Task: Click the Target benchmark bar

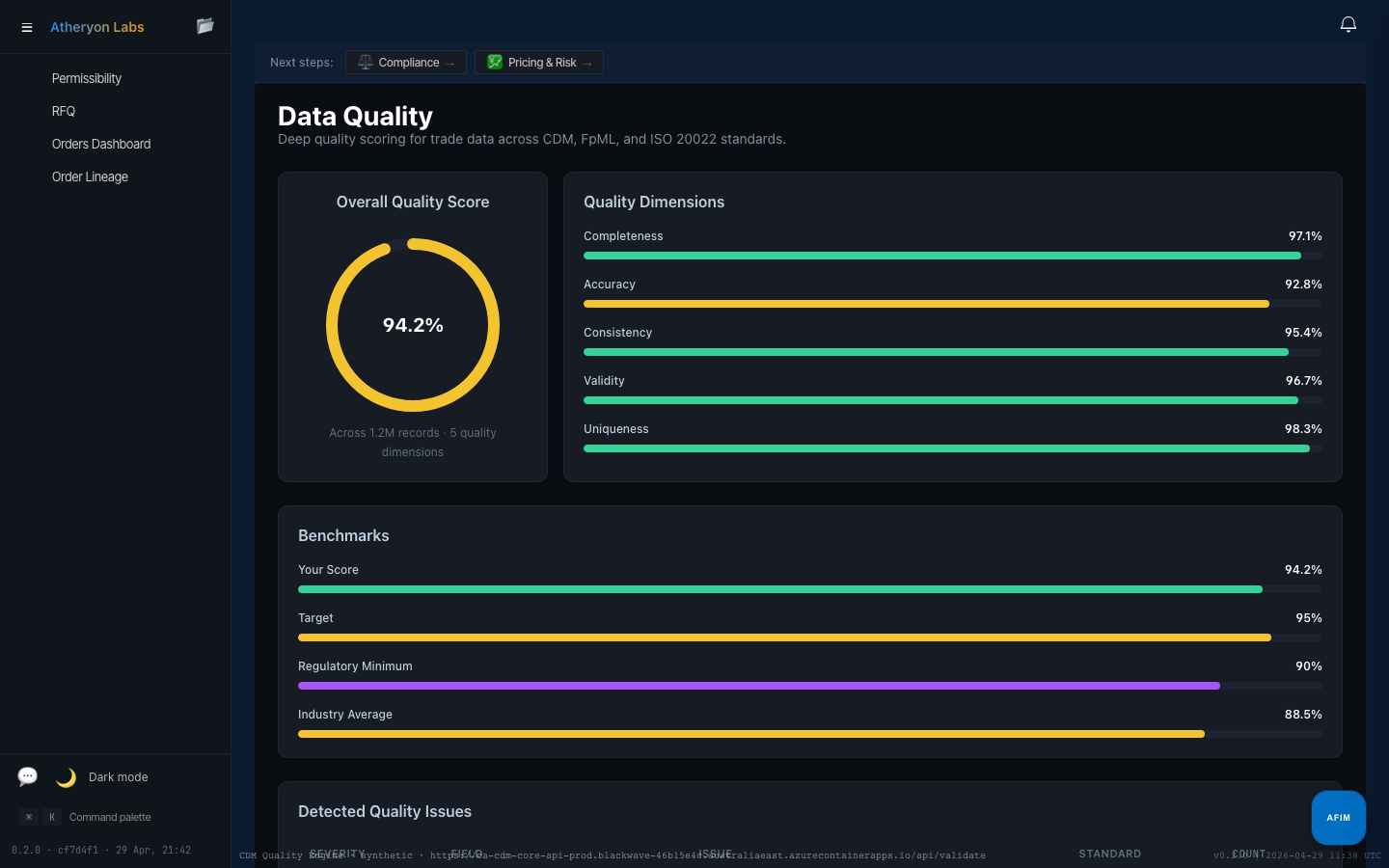Action: pos(810,637)
